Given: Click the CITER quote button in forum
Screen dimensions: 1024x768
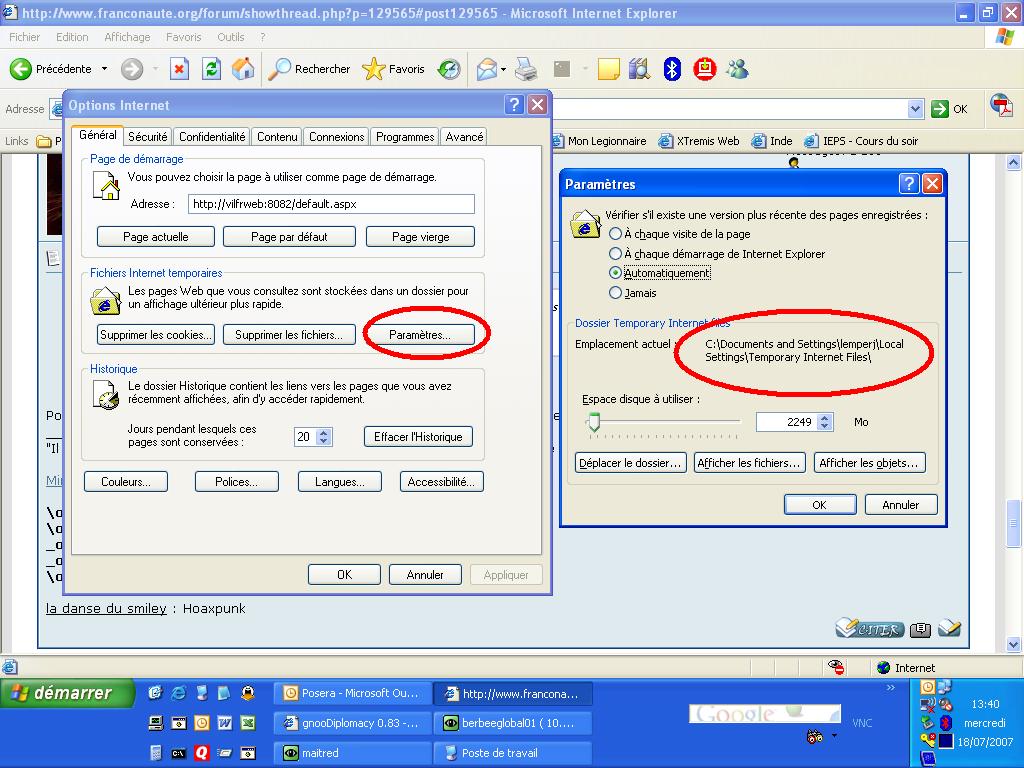Looking at the screenshot, I should [x=870, y=629].
